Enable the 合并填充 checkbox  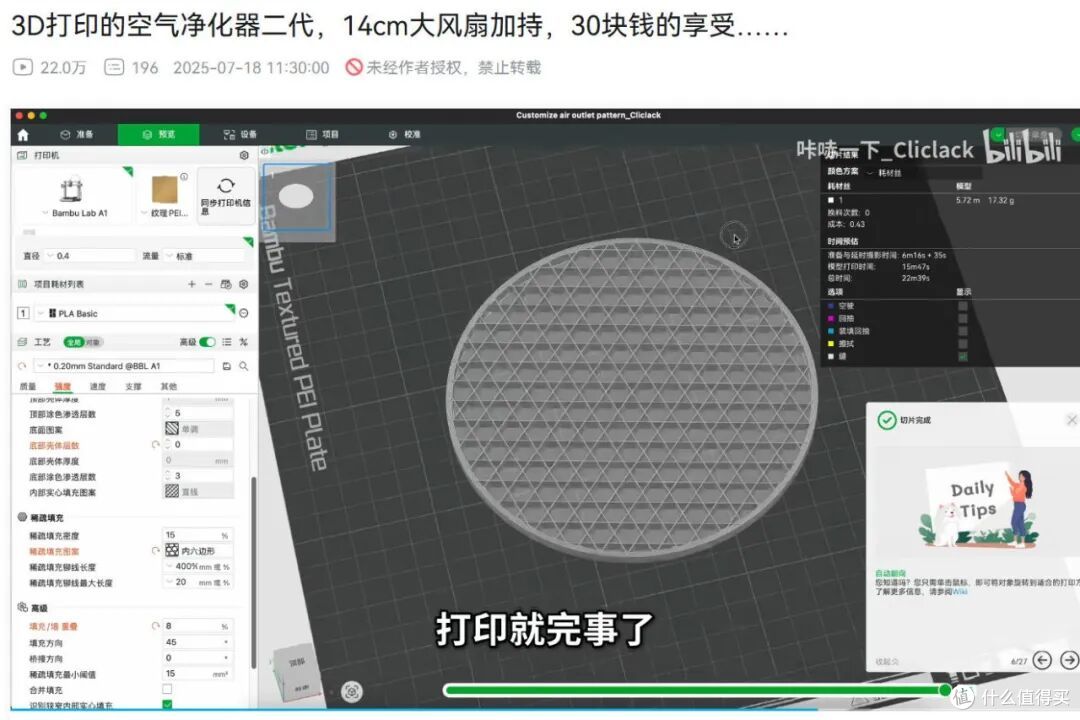tap(167, 689)
